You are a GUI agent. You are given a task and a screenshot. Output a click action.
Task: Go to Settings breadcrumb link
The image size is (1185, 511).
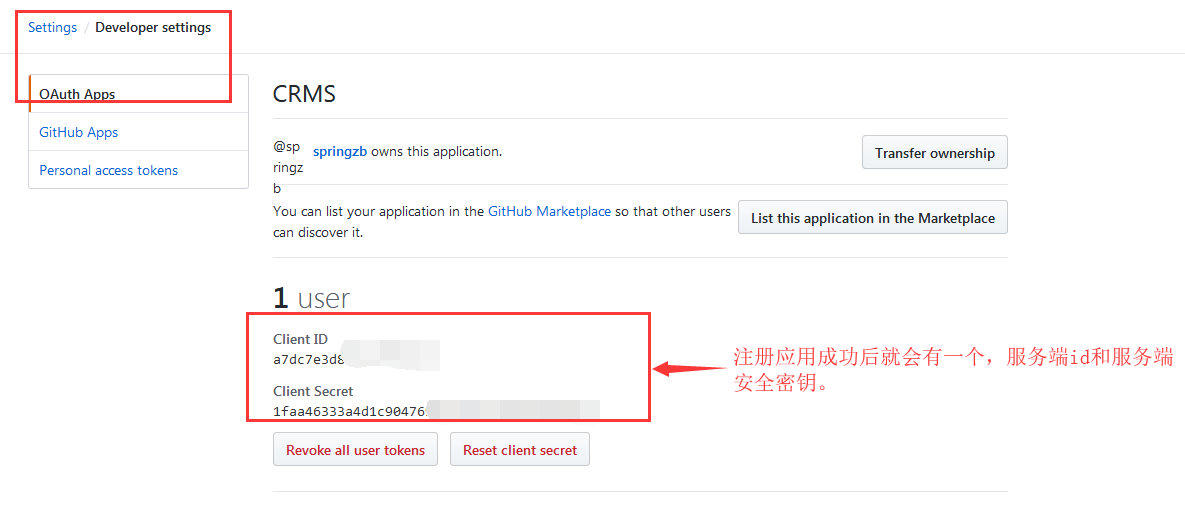click(x=52, y=28)
